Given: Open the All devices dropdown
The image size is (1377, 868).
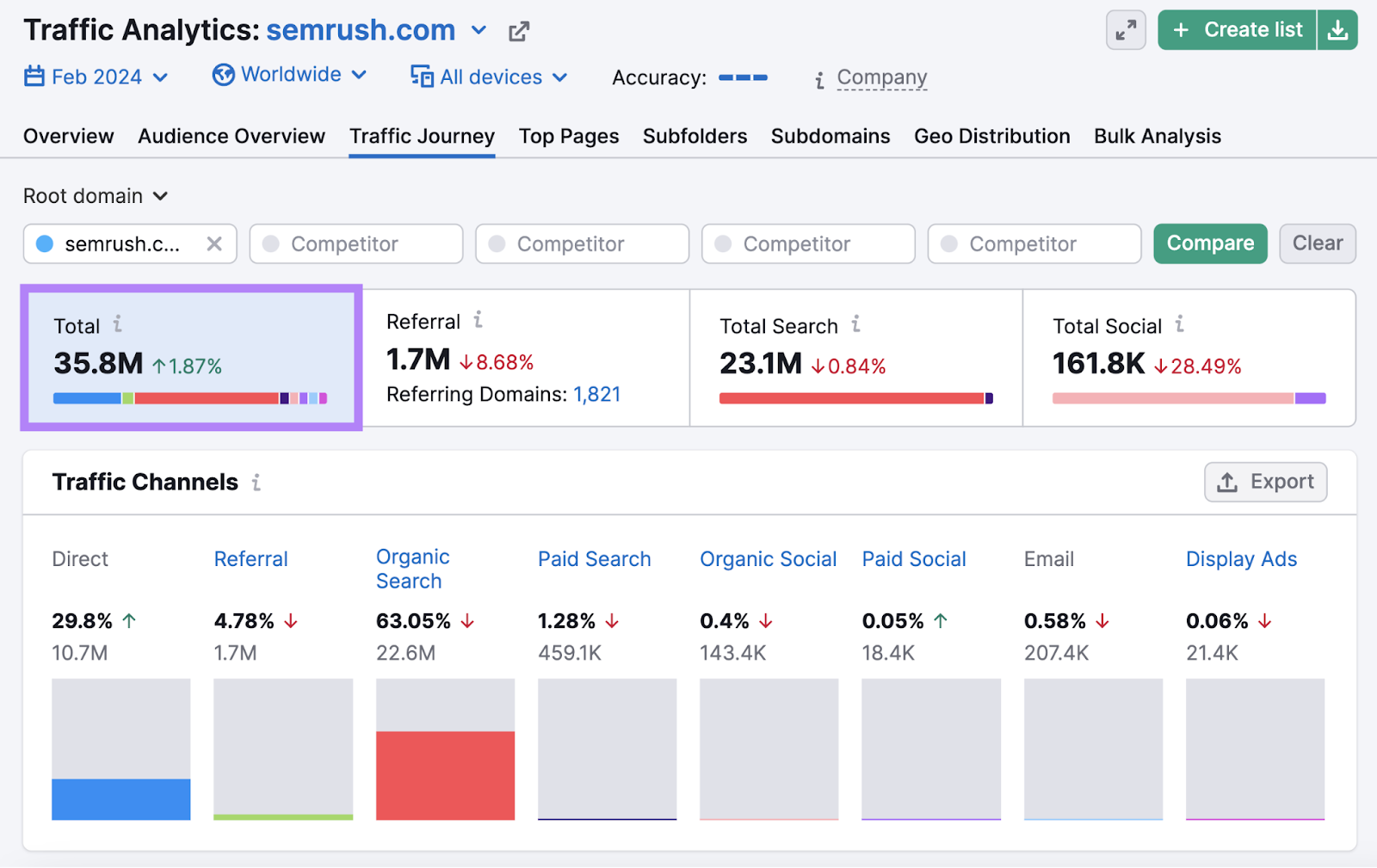Looking at the screenshot, I should click(561, 77).
